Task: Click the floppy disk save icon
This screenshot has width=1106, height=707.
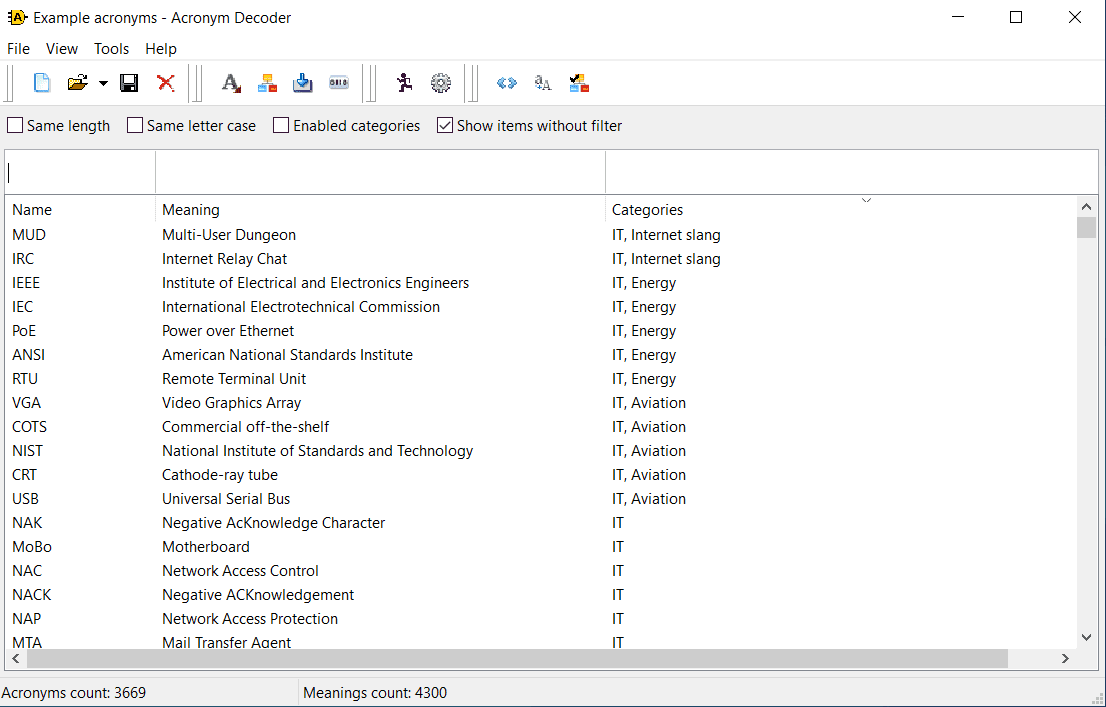Action: click(x=129, y=83)
